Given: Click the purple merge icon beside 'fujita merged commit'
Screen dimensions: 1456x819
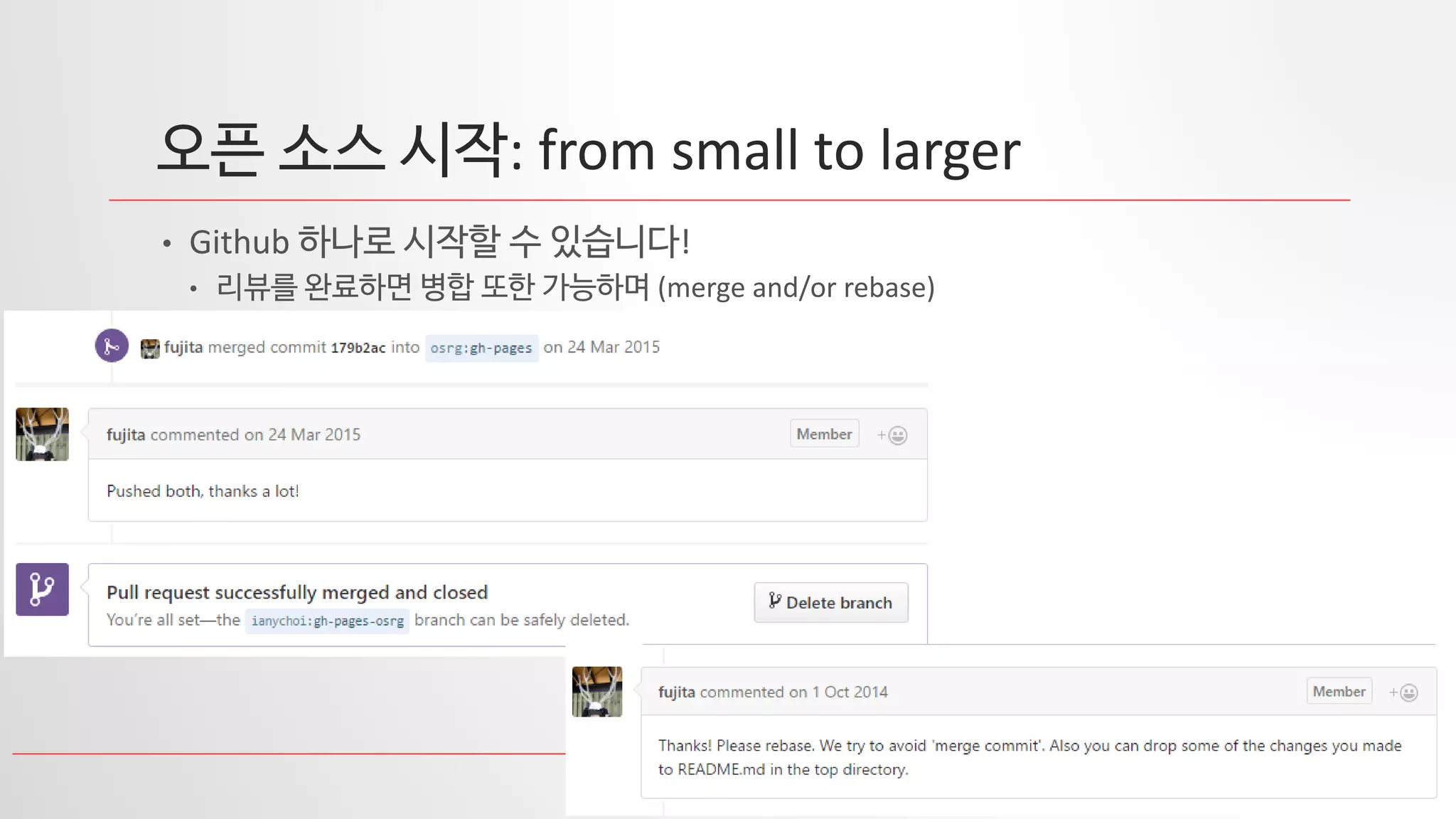Looking at the screenshot, I should coord(112,346).
